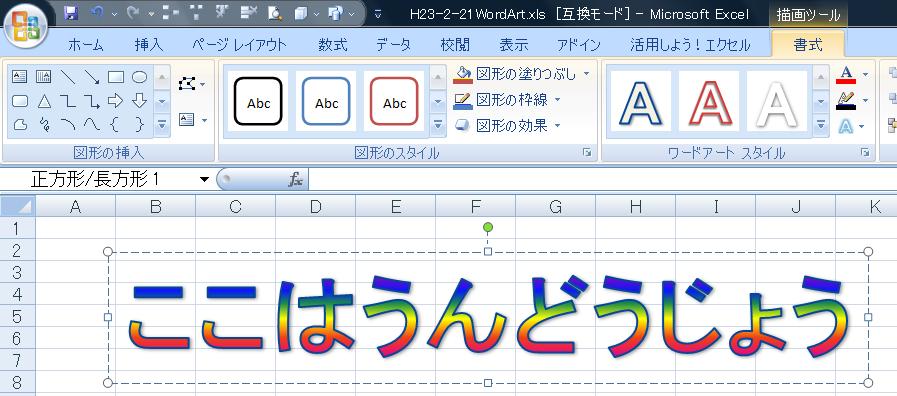897x396 pixels.
Task: Select the rectangle shape
Action: (116, 77)
